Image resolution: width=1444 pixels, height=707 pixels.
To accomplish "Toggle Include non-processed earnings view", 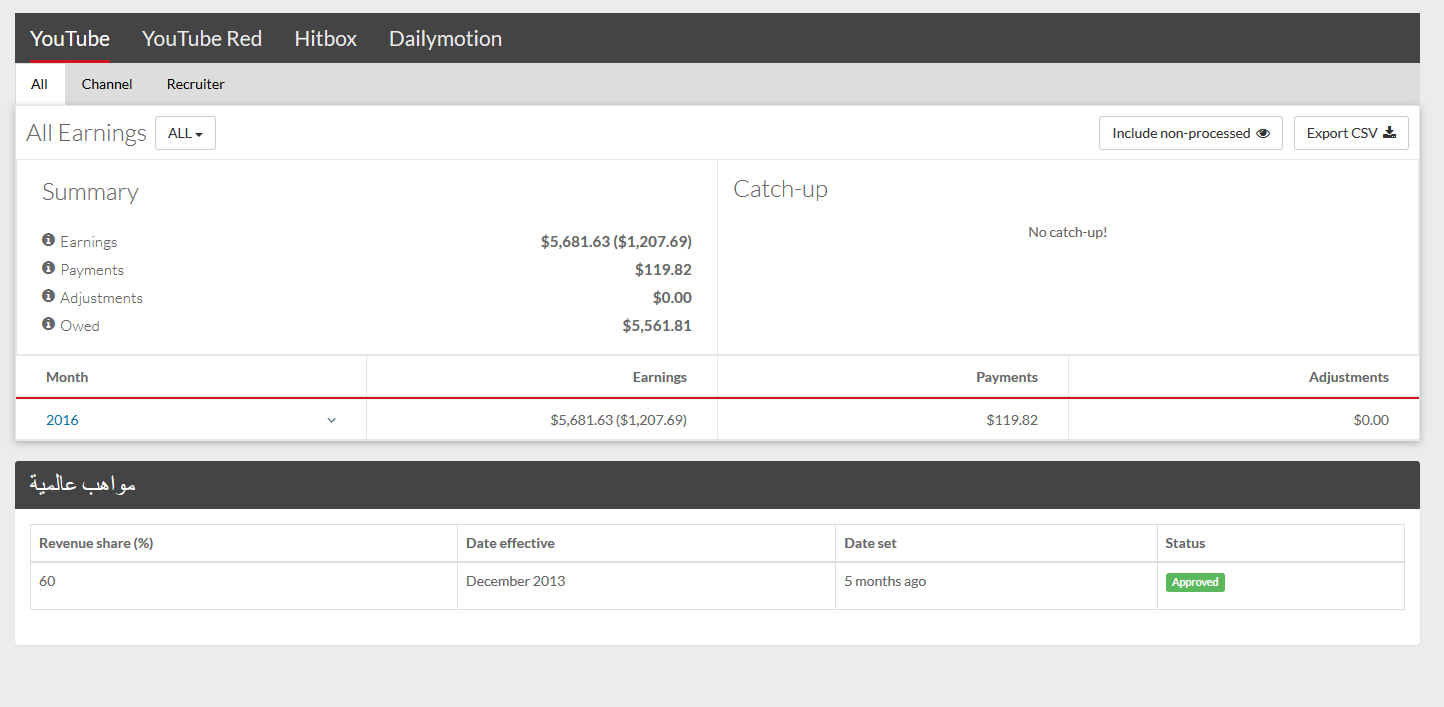I will tap(1190, 133).
